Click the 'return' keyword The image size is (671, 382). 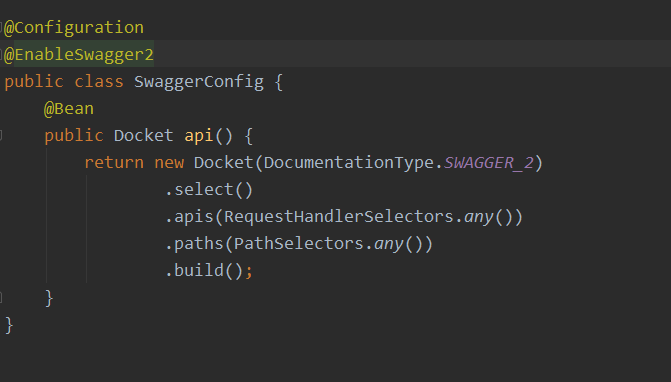(x=114, y=163)
